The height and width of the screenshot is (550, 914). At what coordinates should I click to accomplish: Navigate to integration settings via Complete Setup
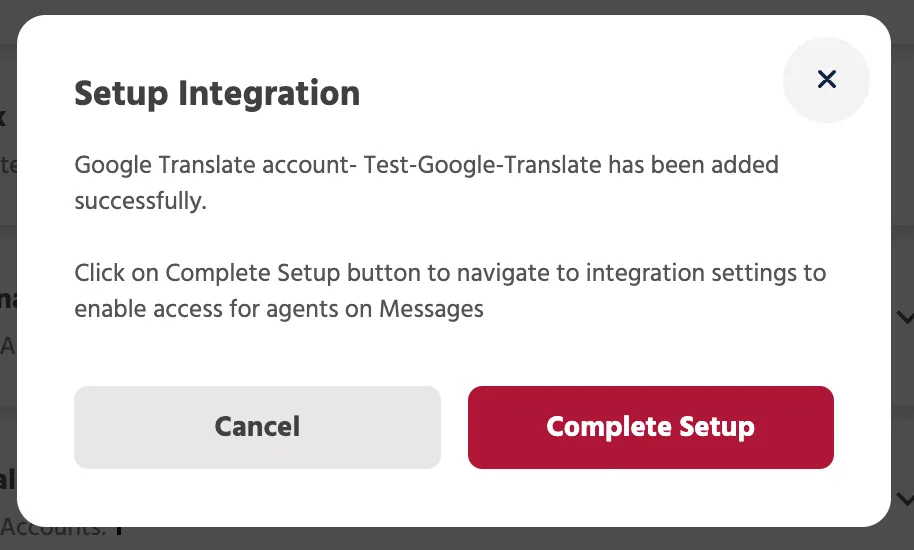point(651,427)
